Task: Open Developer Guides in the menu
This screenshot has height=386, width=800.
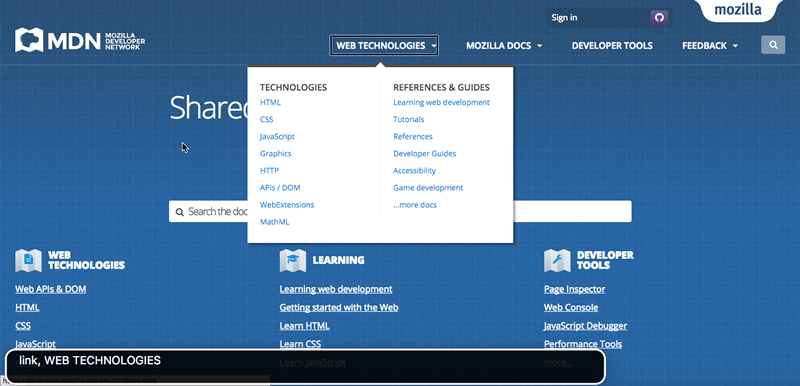Action: pyautogui.click(x=424, y=153)
